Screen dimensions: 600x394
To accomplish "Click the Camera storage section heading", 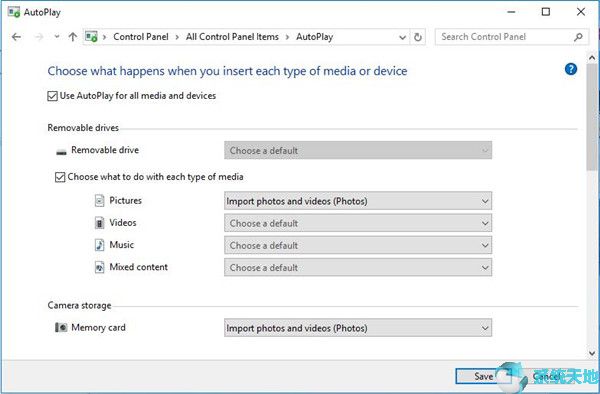I will [x=79, y=305].
